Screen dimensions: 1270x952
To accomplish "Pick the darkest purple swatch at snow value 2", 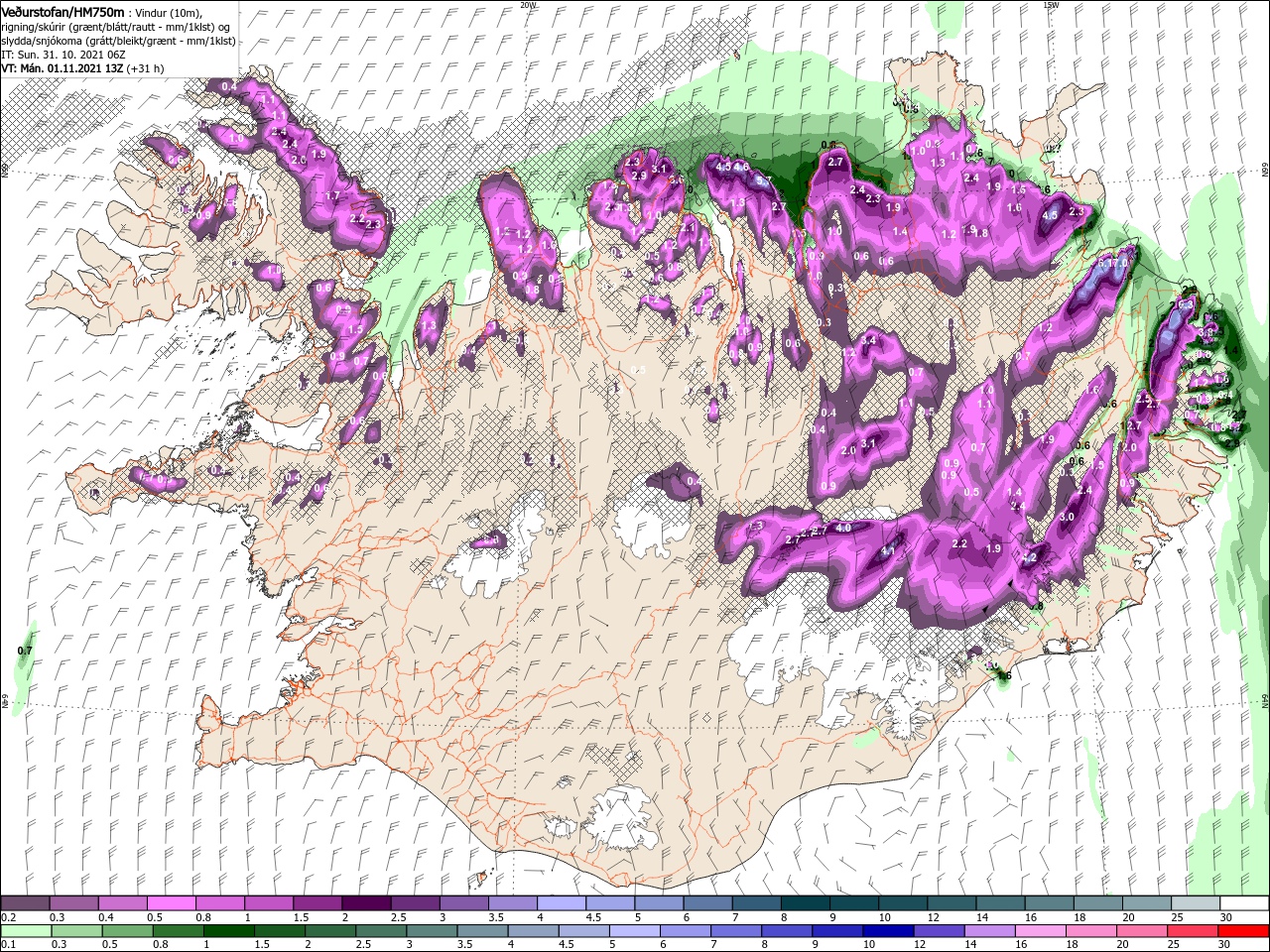I will [x=365, y=903].
